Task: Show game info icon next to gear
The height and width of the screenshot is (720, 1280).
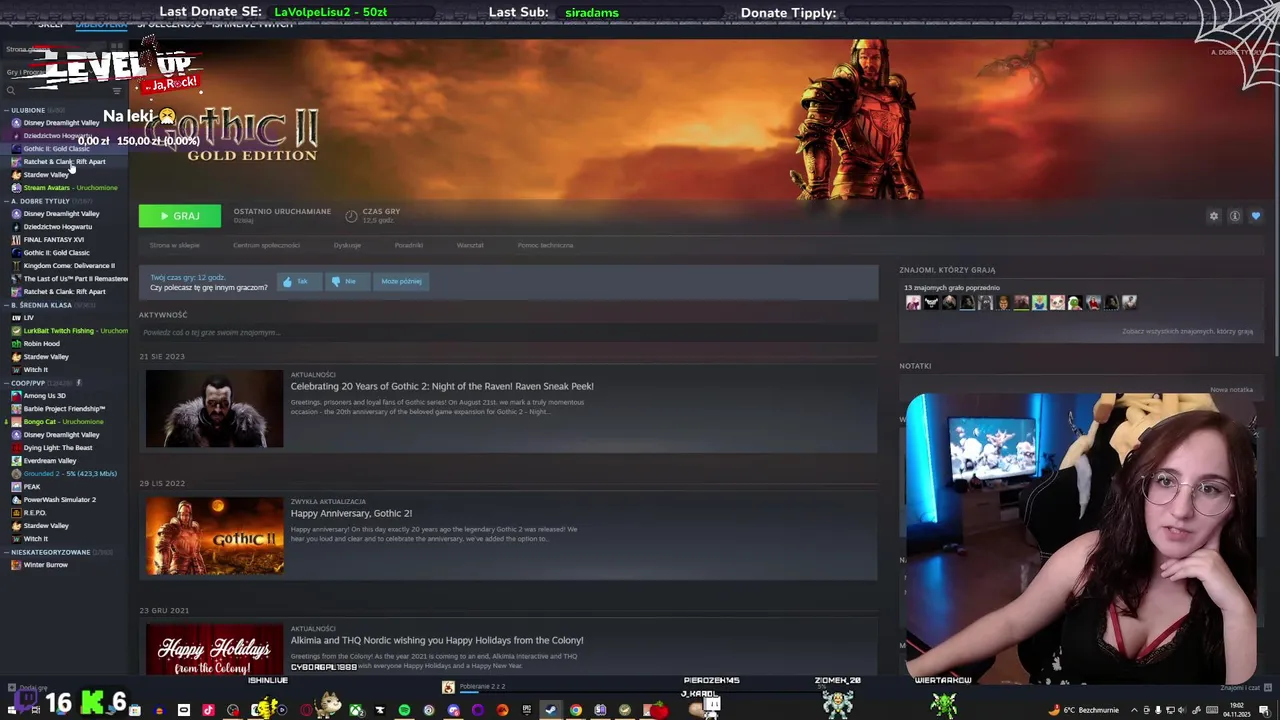Action: tap(1235, 216)
